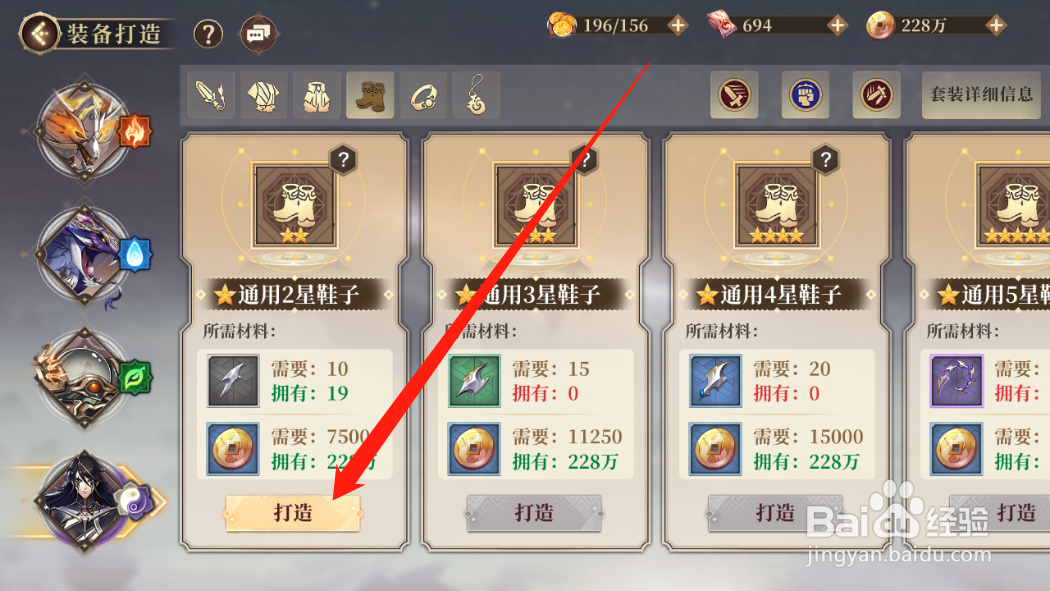Image resolution: width=1050 pixels, height=591 pixels.
Task: Add more red tickets with plus button
Action: pos(837,25)
